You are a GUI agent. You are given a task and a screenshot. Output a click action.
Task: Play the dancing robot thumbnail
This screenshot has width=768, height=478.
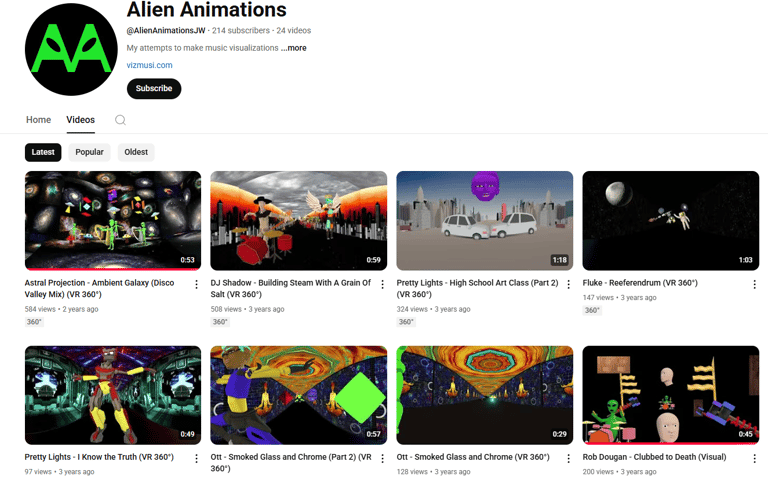tap(113, 395)
